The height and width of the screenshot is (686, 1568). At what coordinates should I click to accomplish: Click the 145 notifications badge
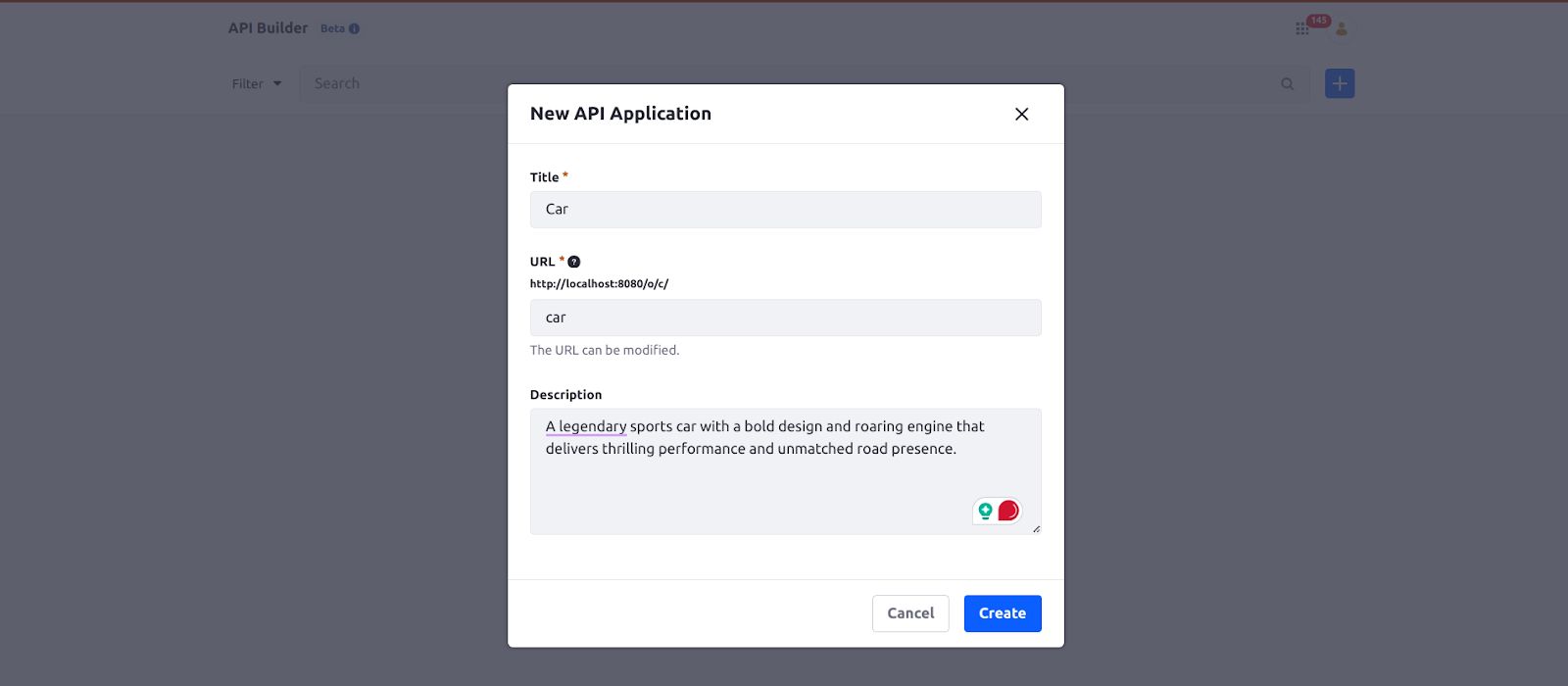coord(1318,21)
